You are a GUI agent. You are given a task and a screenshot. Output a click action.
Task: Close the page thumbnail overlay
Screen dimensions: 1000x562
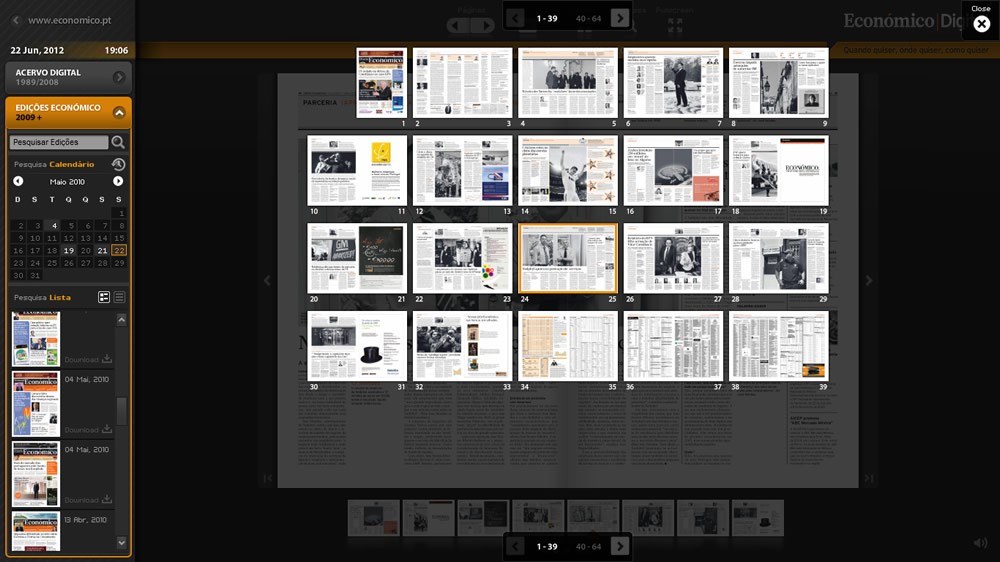[982, 24]
